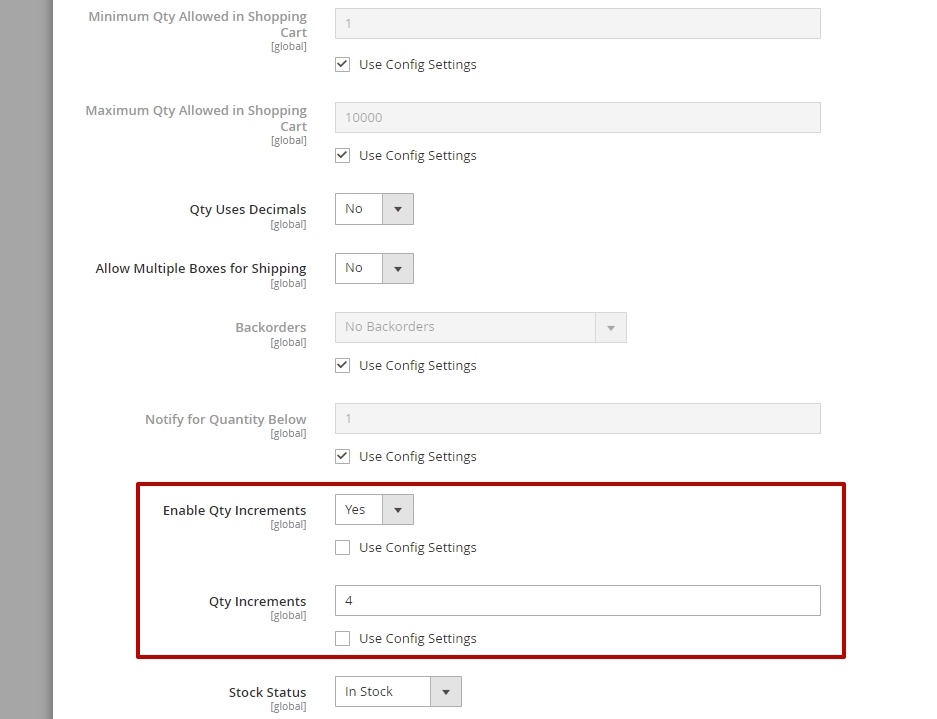The height and width of the screenshot is (719, 937).
Task: Check Use Config Settings for Enable Qty Increments
Action: coord(342,547)
